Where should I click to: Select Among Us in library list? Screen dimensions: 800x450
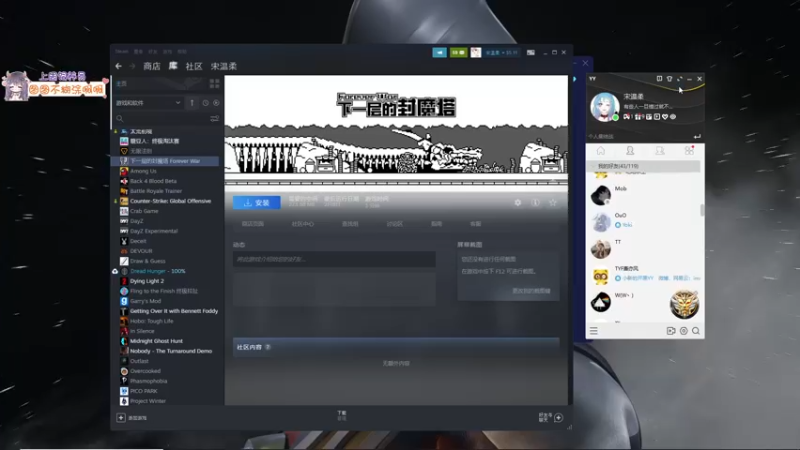click(143, 171)
